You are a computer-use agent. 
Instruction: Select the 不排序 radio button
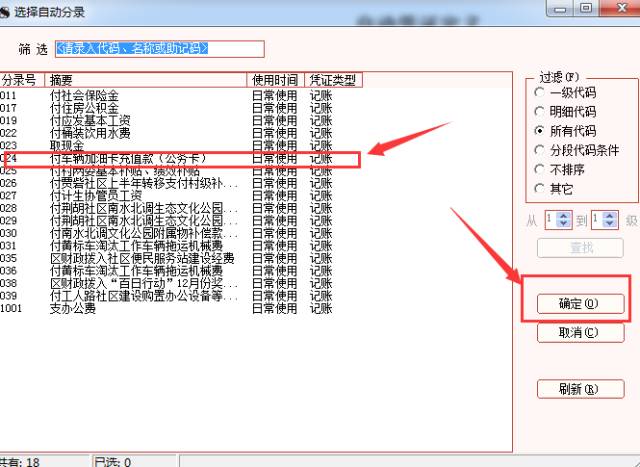[540, 169]
